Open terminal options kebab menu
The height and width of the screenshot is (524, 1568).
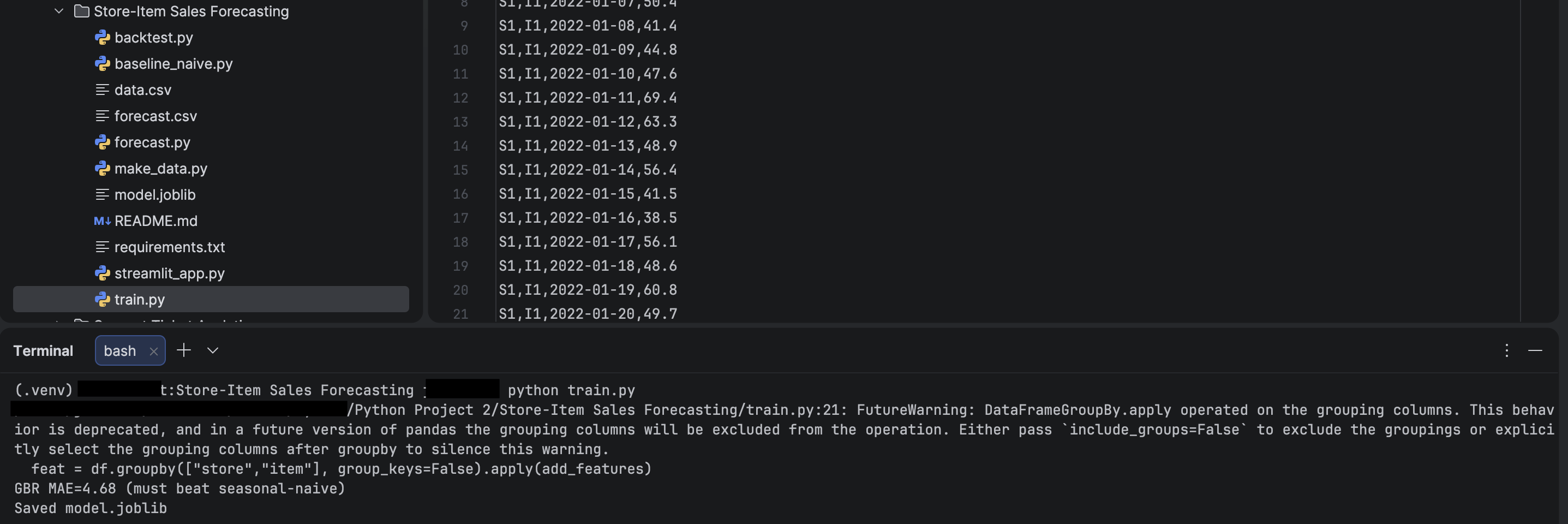1506,350
